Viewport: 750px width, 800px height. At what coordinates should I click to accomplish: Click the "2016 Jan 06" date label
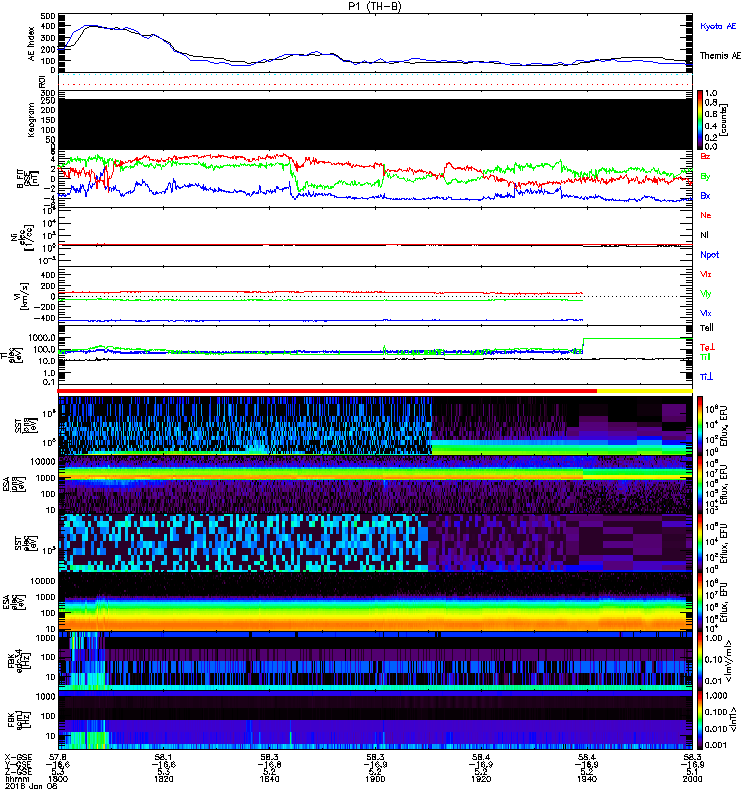click(x=31, y=786)
